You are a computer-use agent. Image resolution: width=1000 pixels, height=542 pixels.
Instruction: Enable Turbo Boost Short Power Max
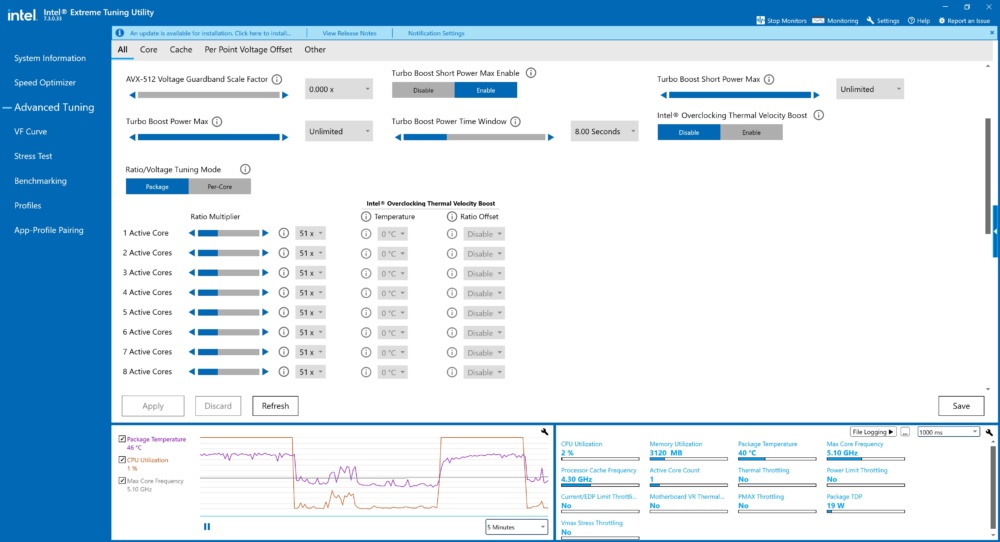486,91
